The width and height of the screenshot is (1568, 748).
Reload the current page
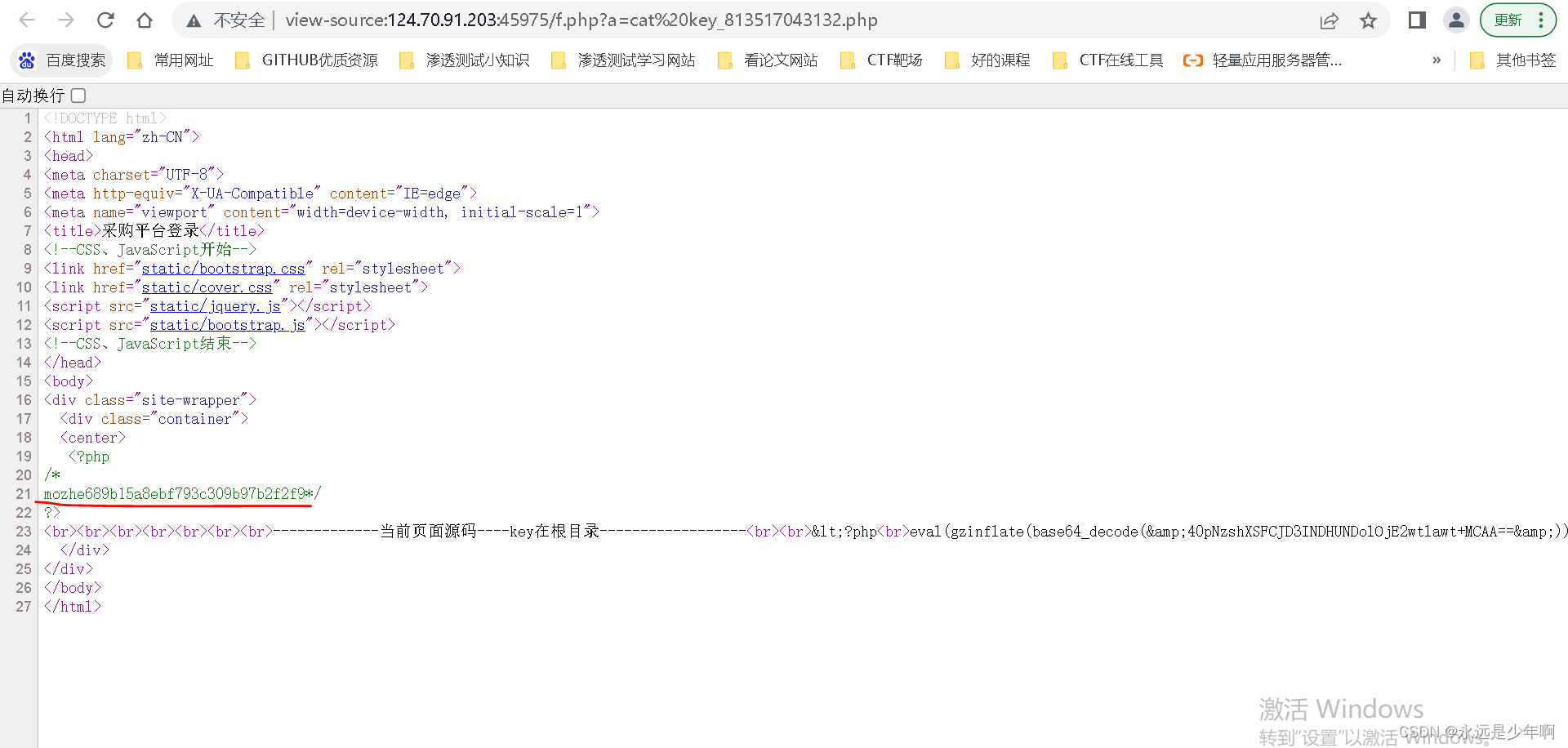[x=105, y=20]
